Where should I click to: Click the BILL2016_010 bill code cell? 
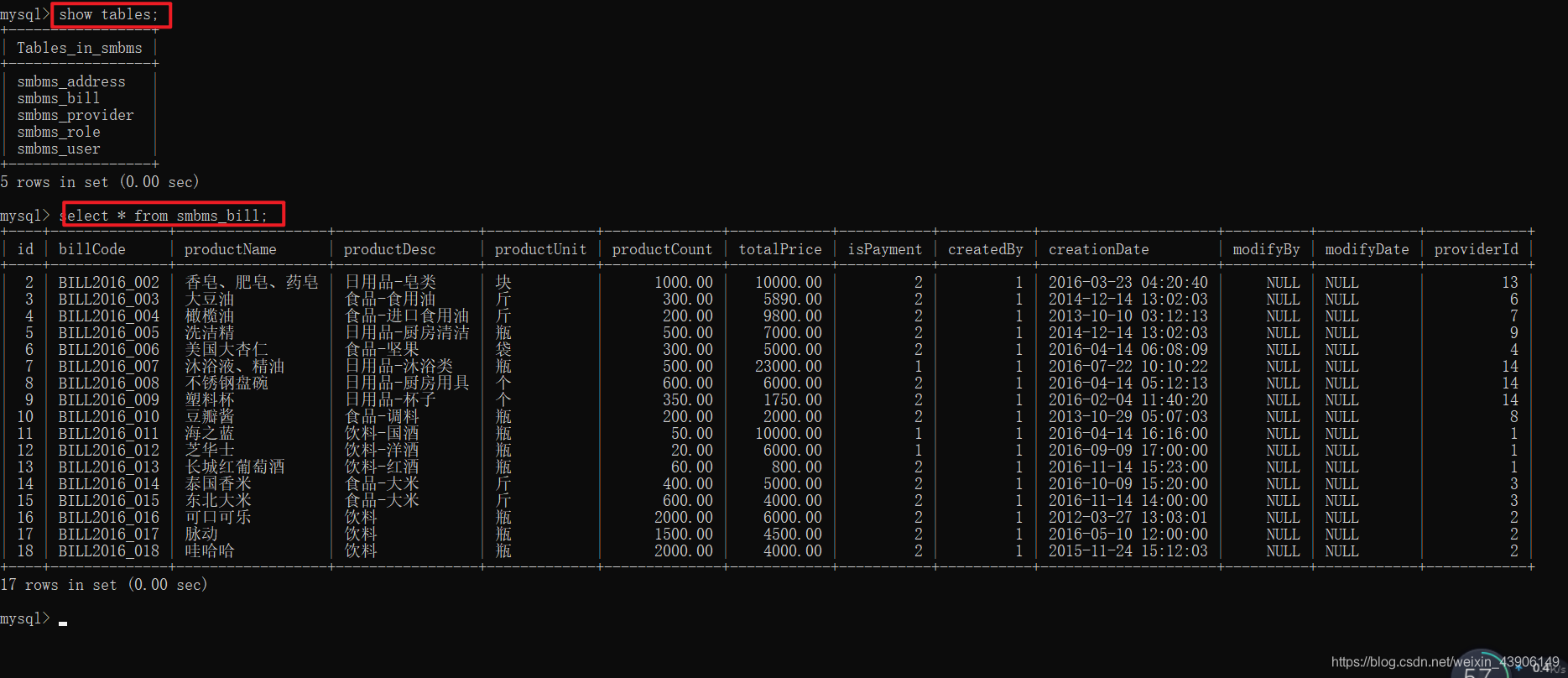109,417
